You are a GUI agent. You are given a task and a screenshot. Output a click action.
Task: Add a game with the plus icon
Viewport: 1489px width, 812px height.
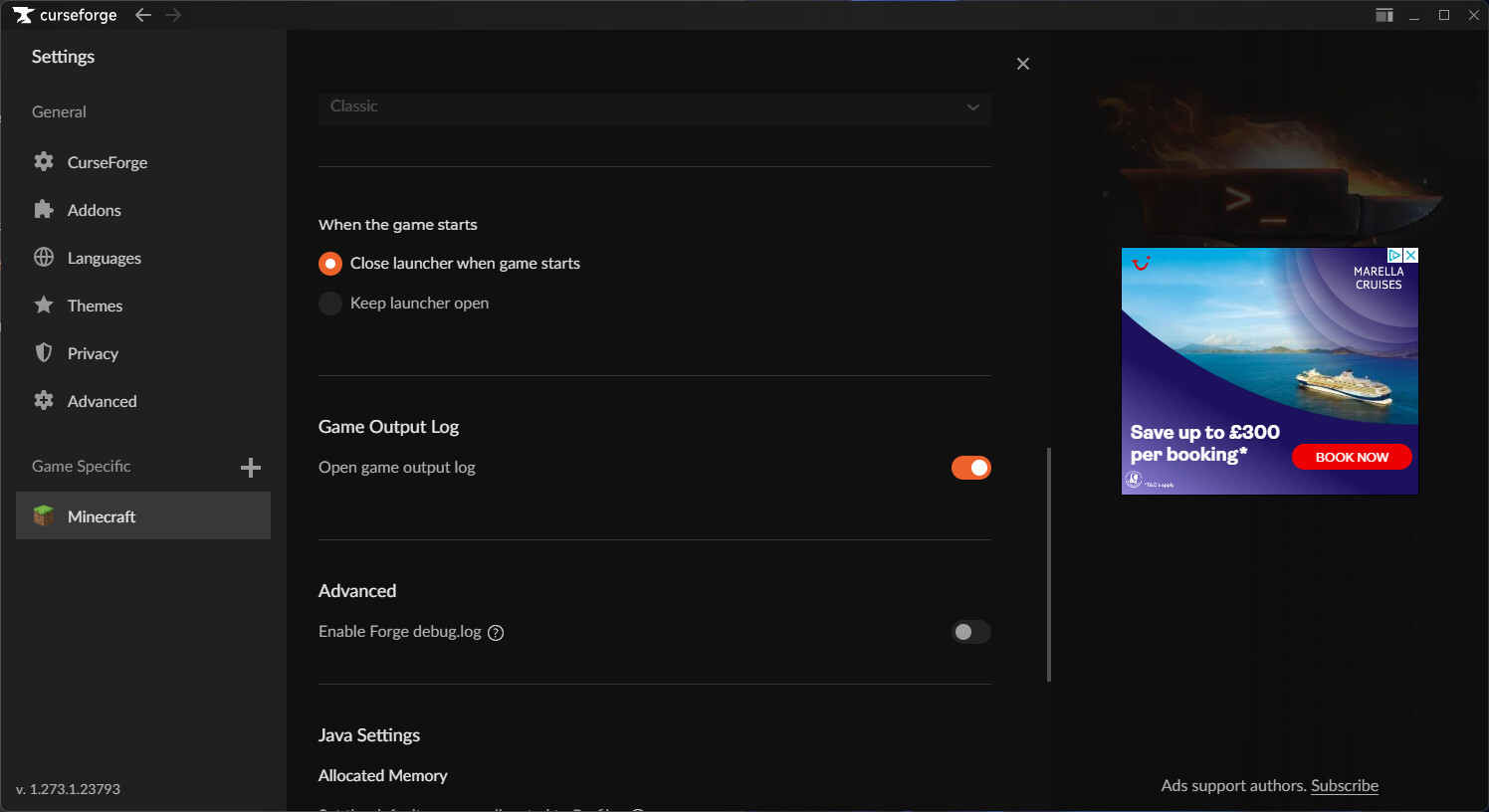point(251,468)
